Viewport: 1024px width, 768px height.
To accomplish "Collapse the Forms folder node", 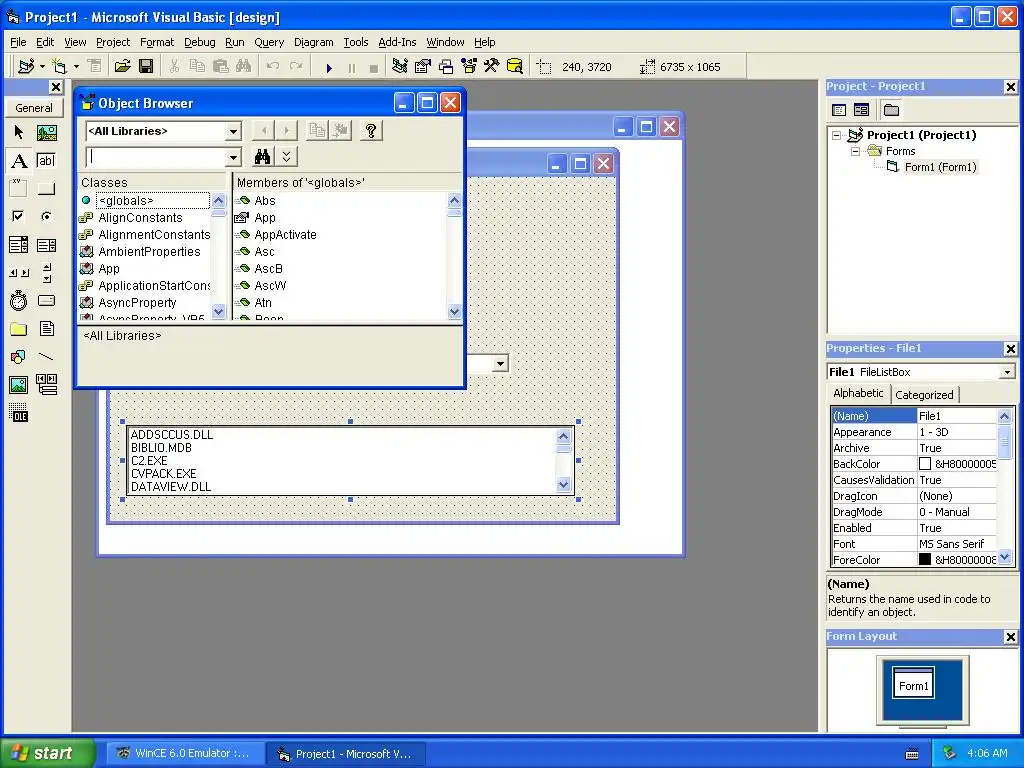I will click(x=856, y=152).
